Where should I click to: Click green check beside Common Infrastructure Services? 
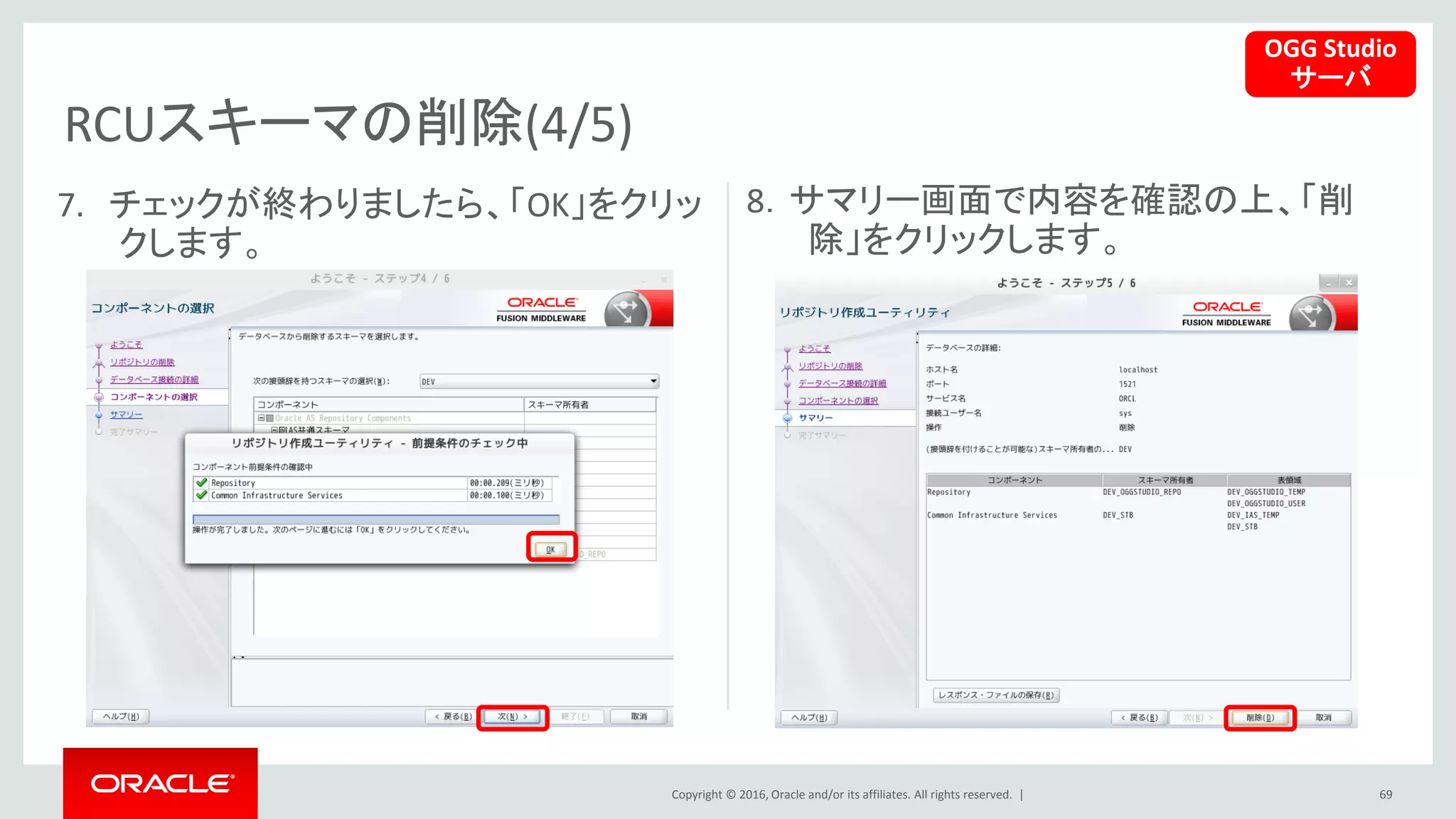tap(202, 496)
